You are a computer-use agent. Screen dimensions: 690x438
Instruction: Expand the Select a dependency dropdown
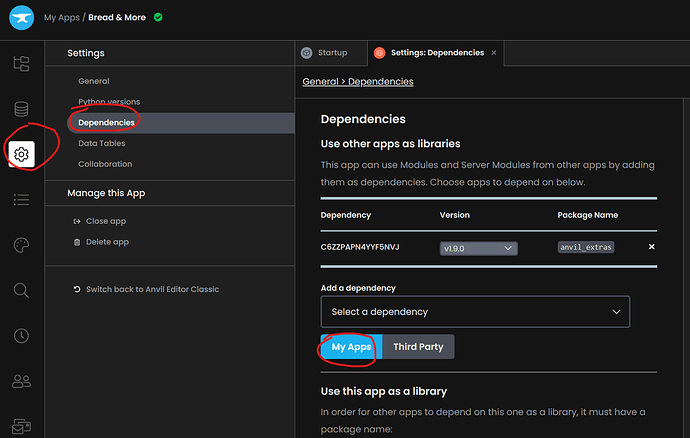click(475, 312)
